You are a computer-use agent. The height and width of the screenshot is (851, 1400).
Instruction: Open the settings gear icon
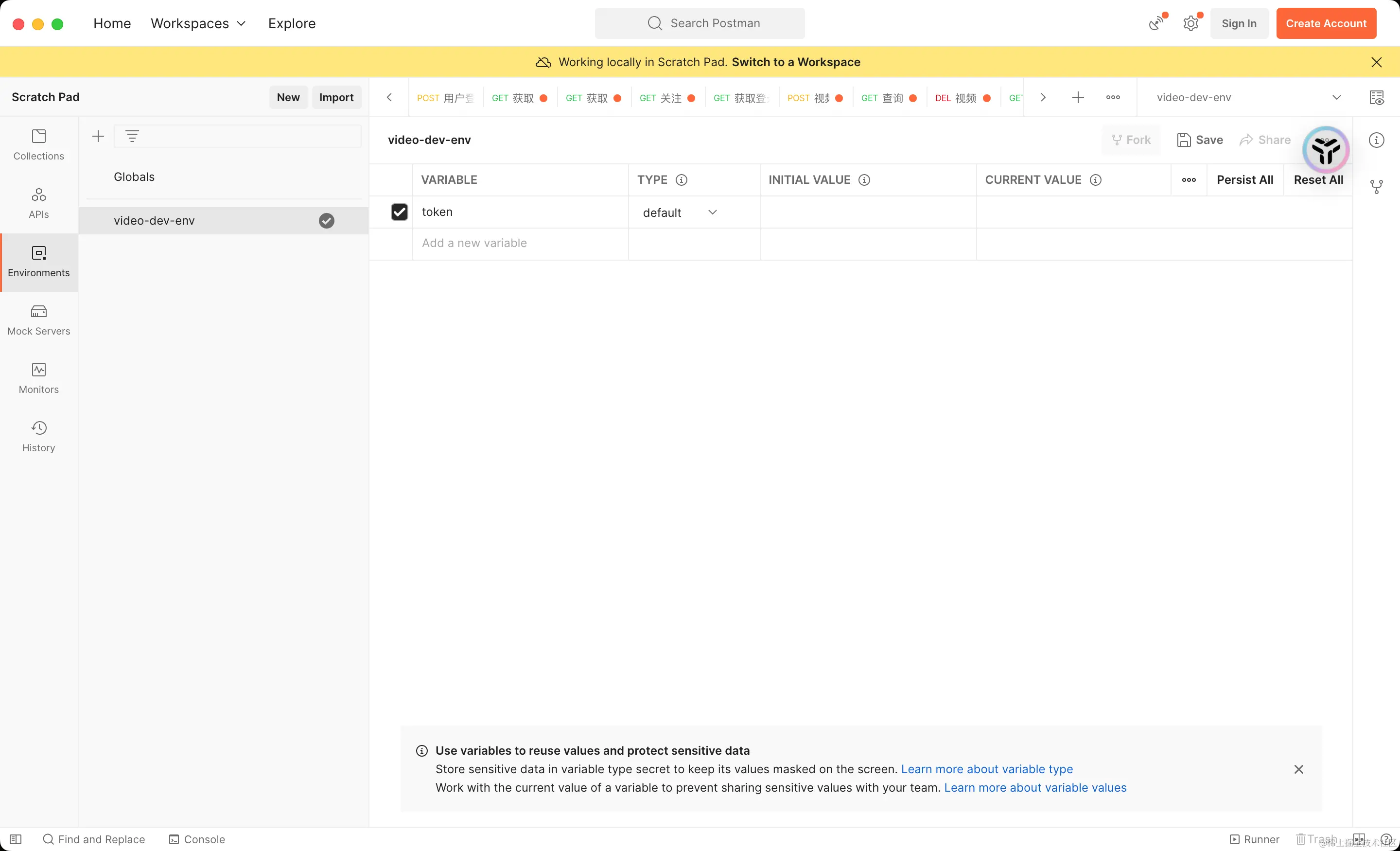(x=1190, y=23)
